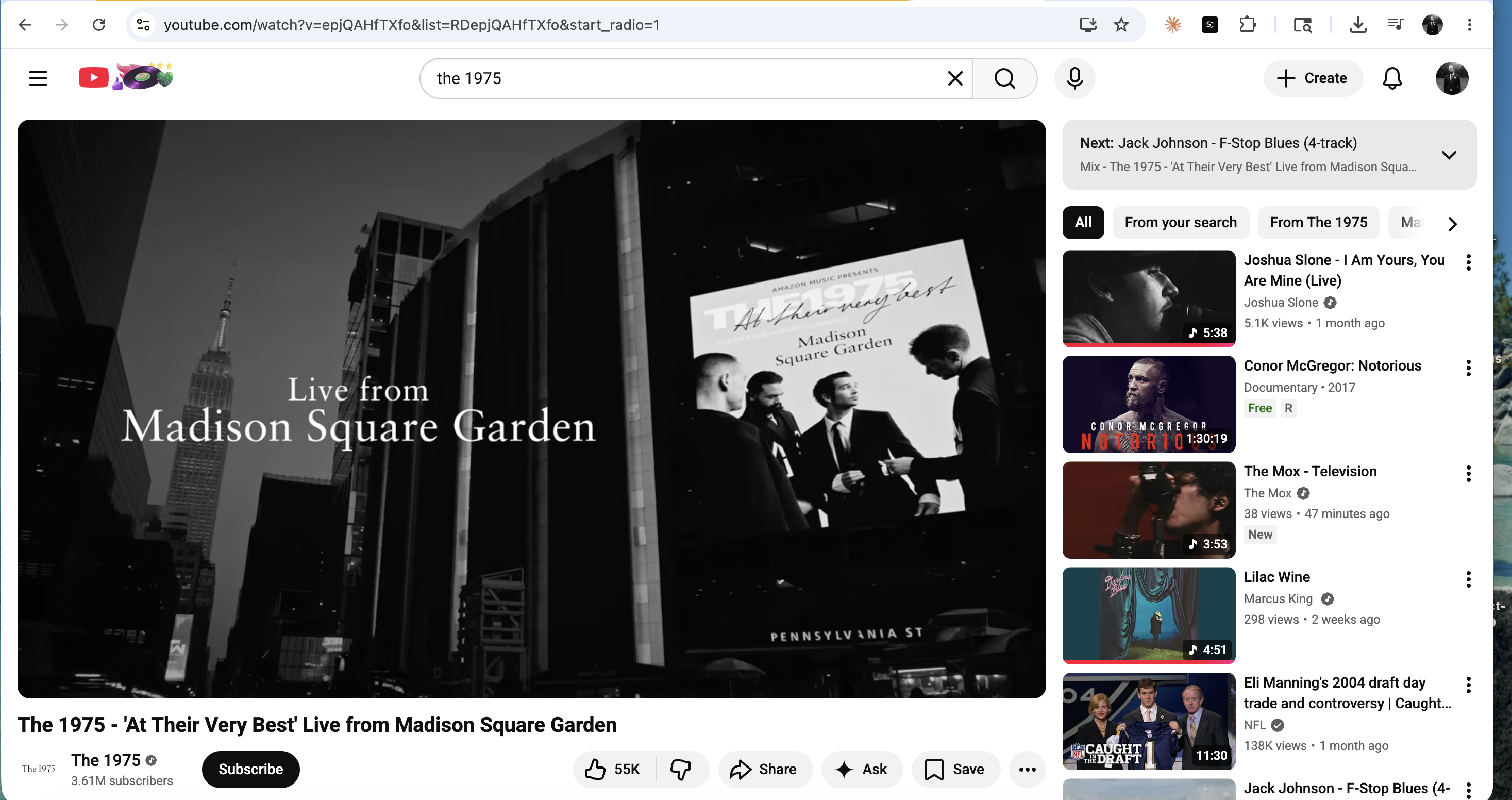1512x800 pixels.
Task: Go back using the browser back arrow
Action: (x=25, y=25)
